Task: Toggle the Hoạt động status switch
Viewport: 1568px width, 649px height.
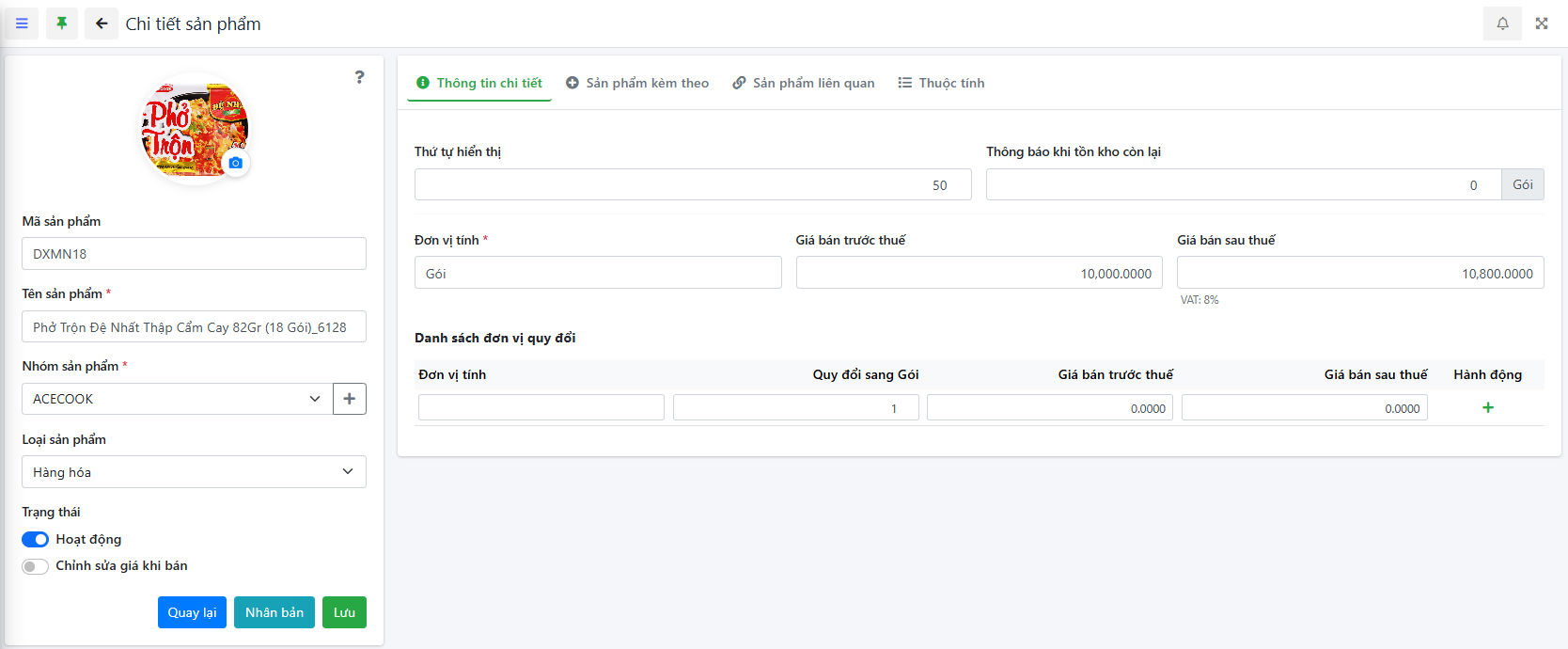Action: pos(36,539)
